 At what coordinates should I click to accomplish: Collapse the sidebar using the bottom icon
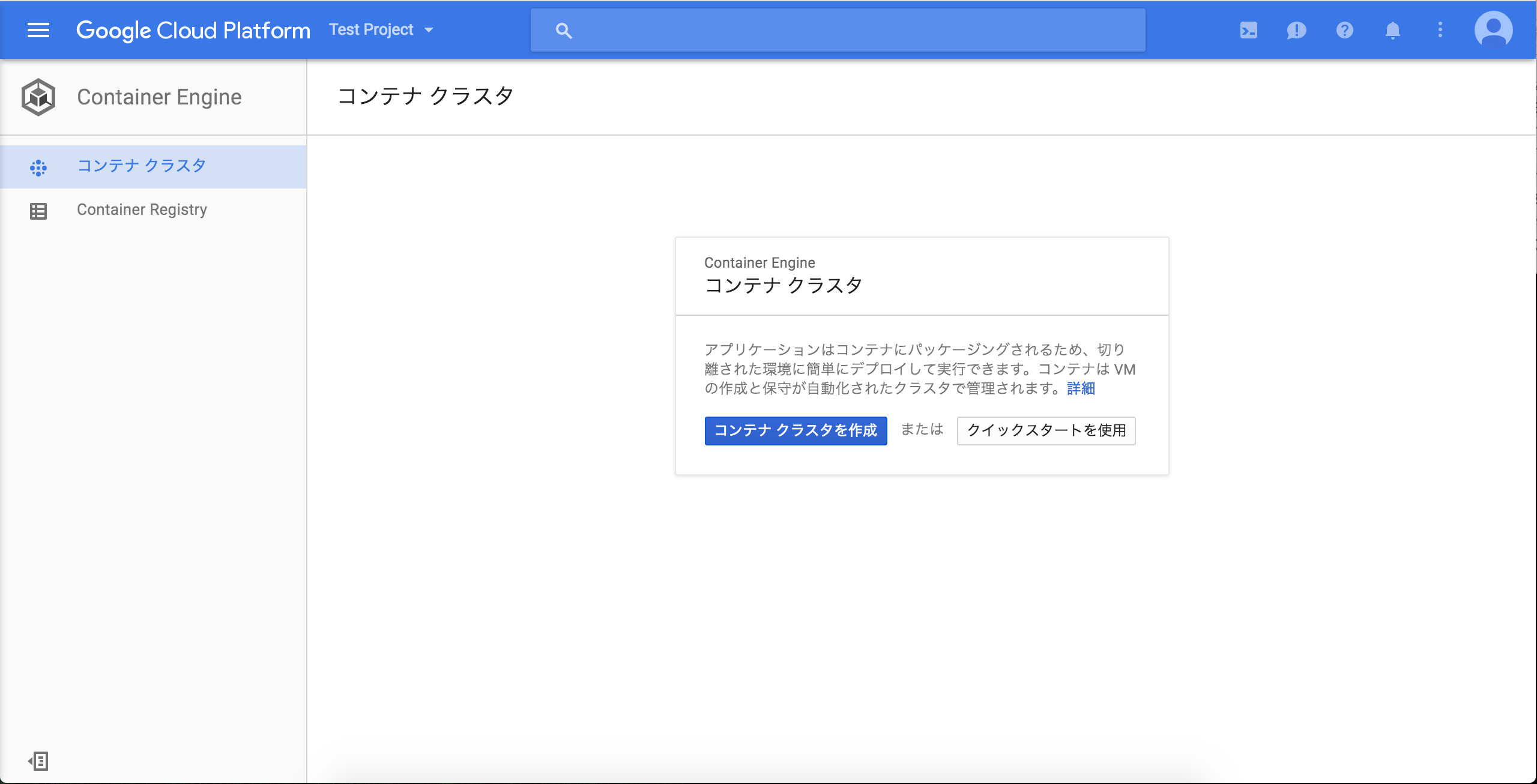(x=38, y=761)
